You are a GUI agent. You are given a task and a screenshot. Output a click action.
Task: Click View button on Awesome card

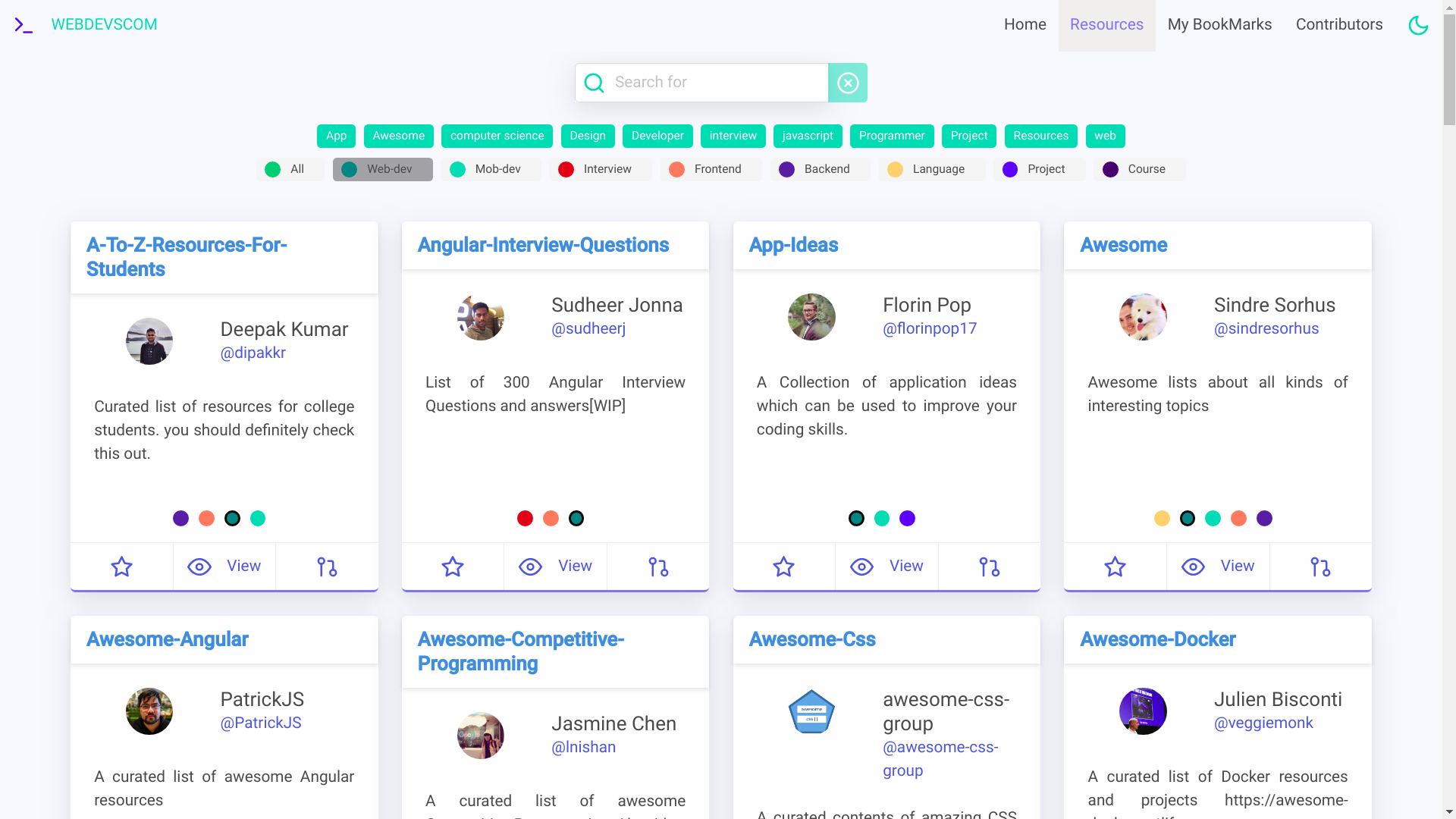[1218, 566]
